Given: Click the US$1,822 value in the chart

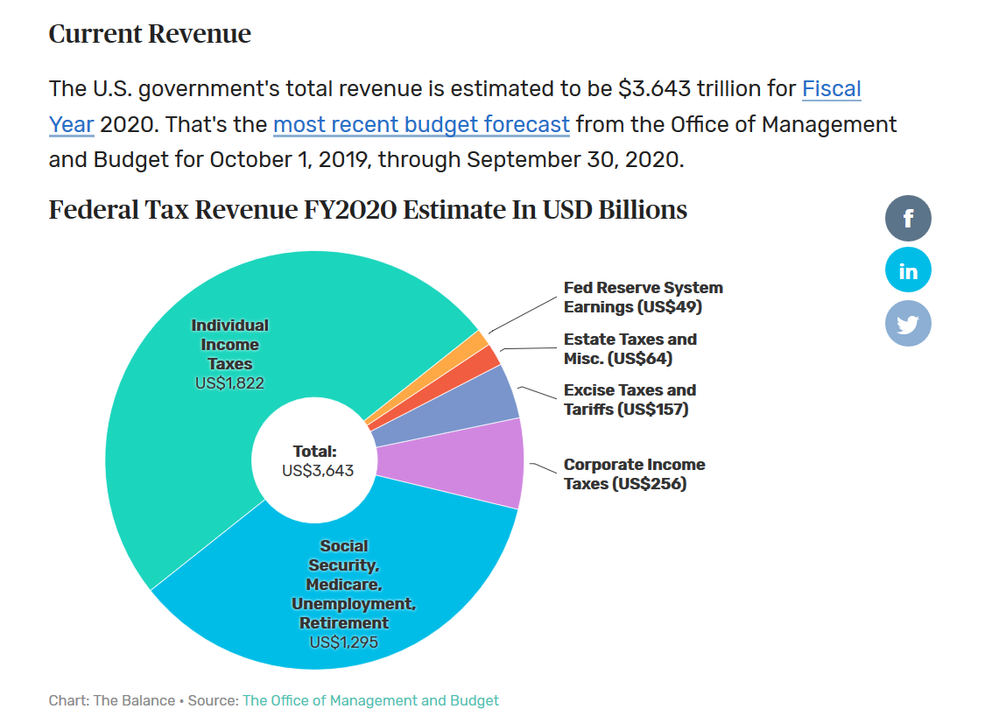Looking at the screenshot, I should pos(229,383).
